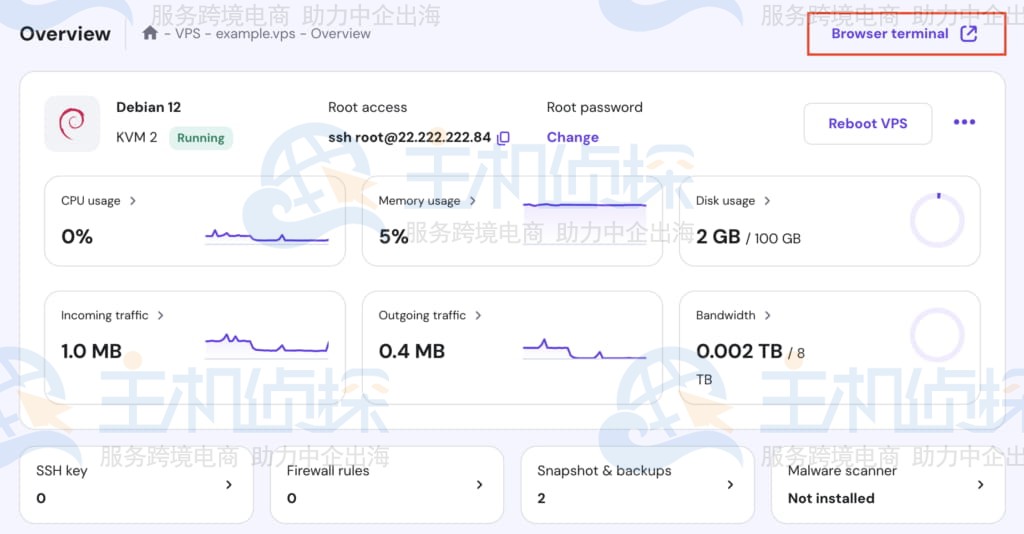Open Snapshot & backups card
Image resolution: width=1024 pixels, height=534 pixels.
(x=637, y=484)
